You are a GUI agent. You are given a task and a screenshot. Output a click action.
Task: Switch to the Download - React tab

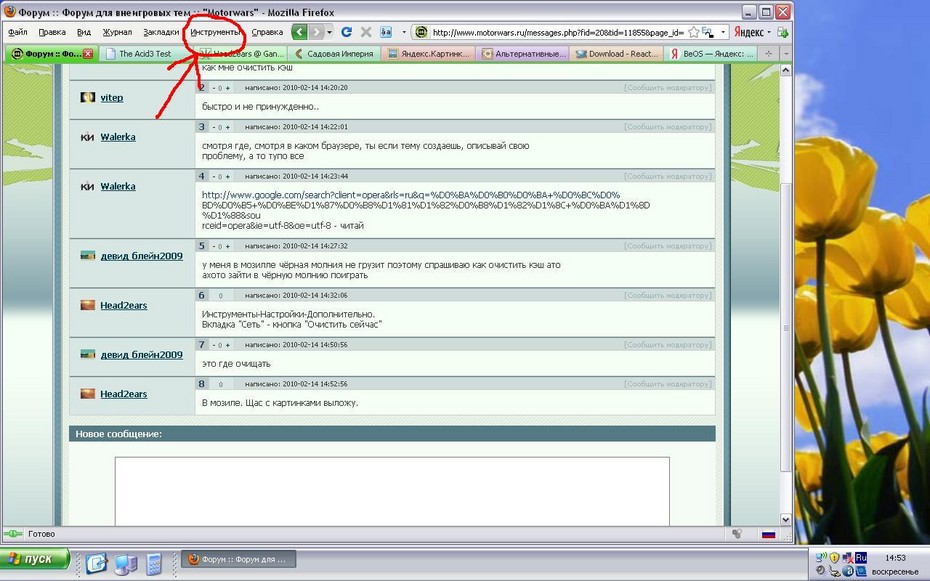[617, 53]
